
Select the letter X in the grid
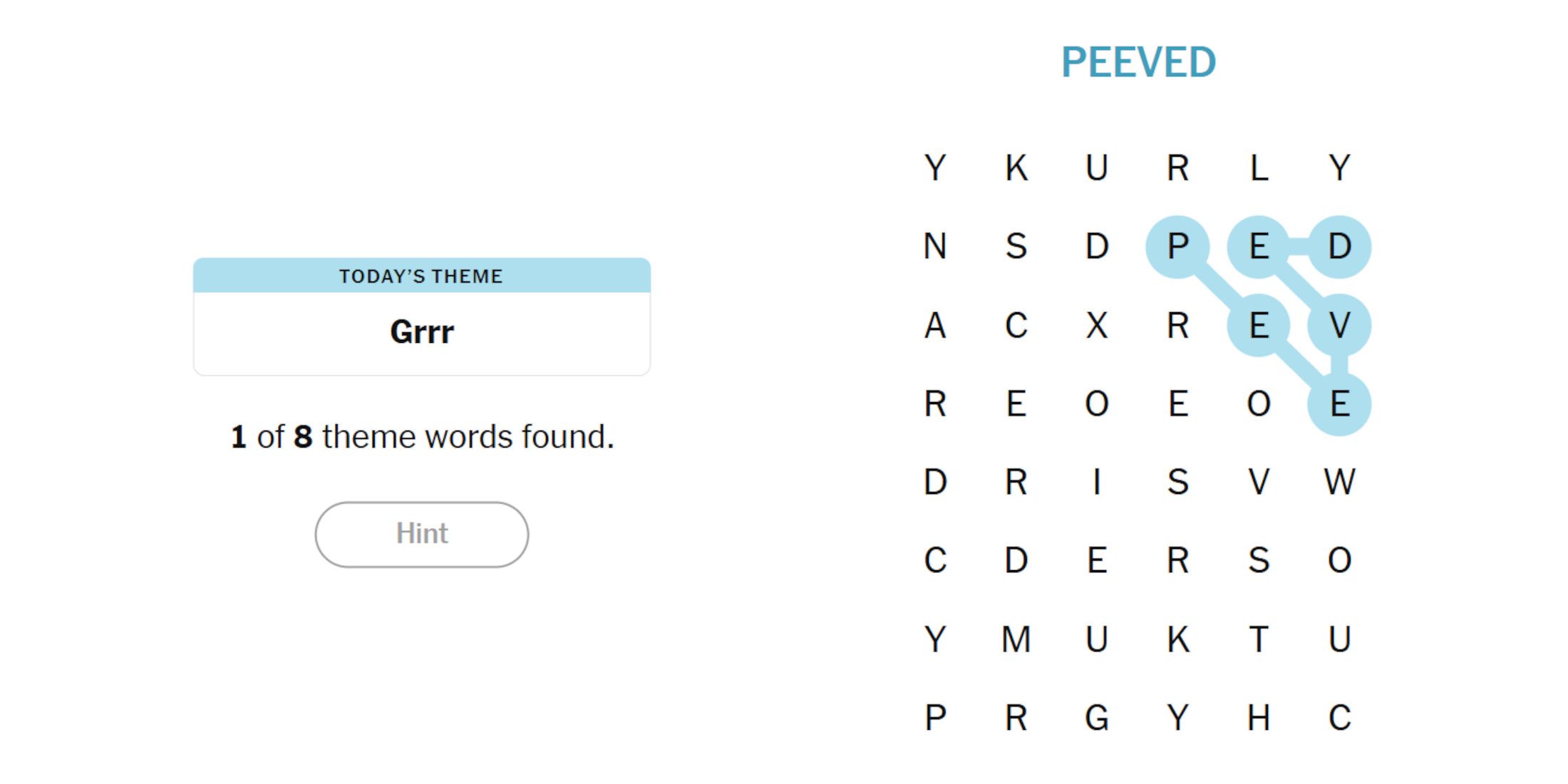tap(1097, 326)
